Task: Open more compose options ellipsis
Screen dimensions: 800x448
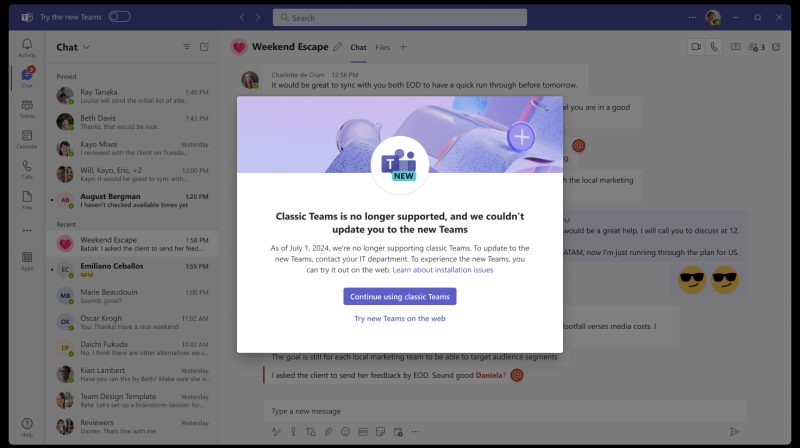Action: coord(415,432)
